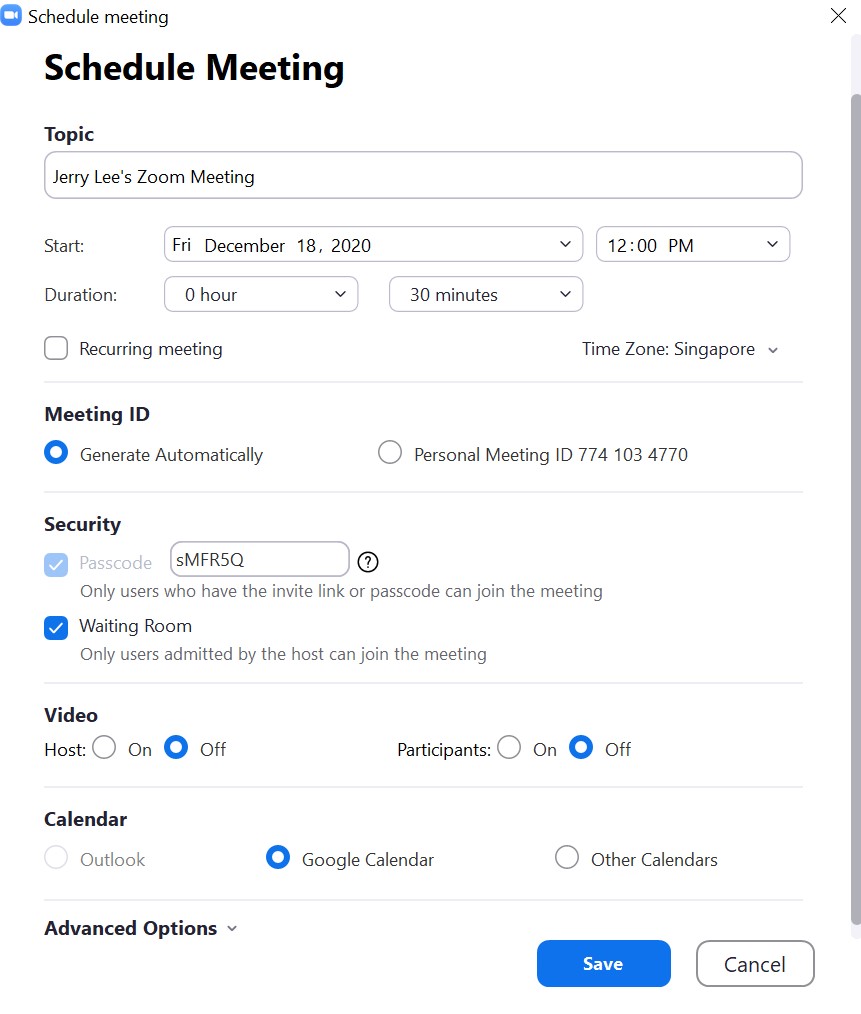
Task: Click the Zoom logo in title bar
Action: [12, 16]
